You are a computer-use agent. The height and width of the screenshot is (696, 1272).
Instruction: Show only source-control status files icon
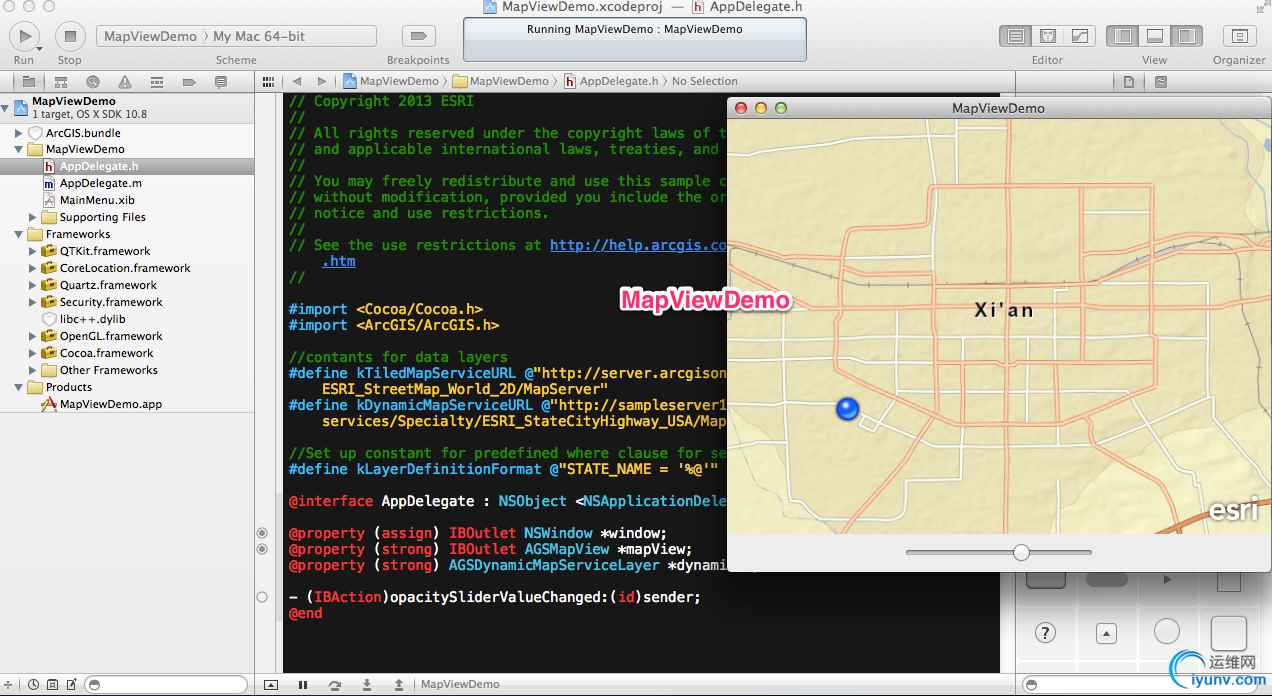[52, 685]
